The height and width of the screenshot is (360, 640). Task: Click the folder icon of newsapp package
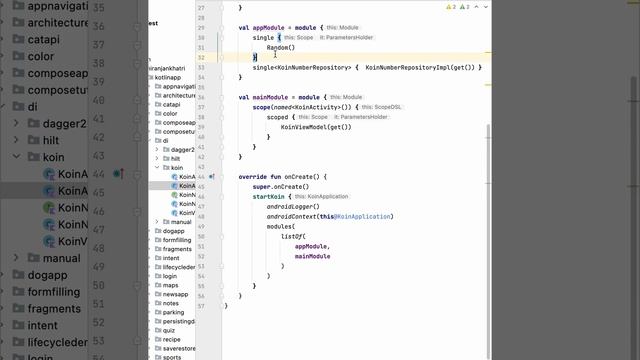[x=158, y=294]
